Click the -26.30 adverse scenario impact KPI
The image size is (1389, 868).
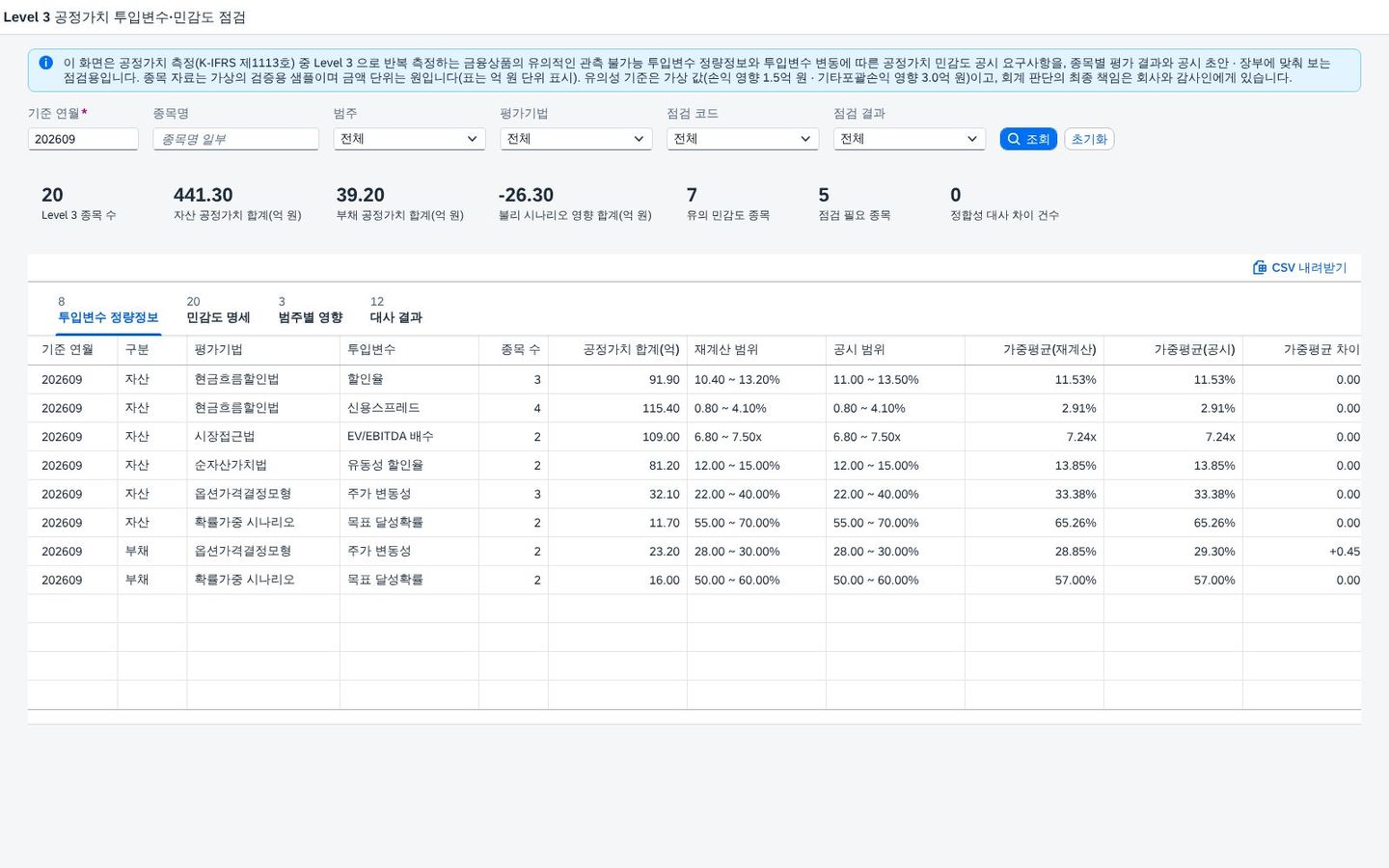click(575, 203)
